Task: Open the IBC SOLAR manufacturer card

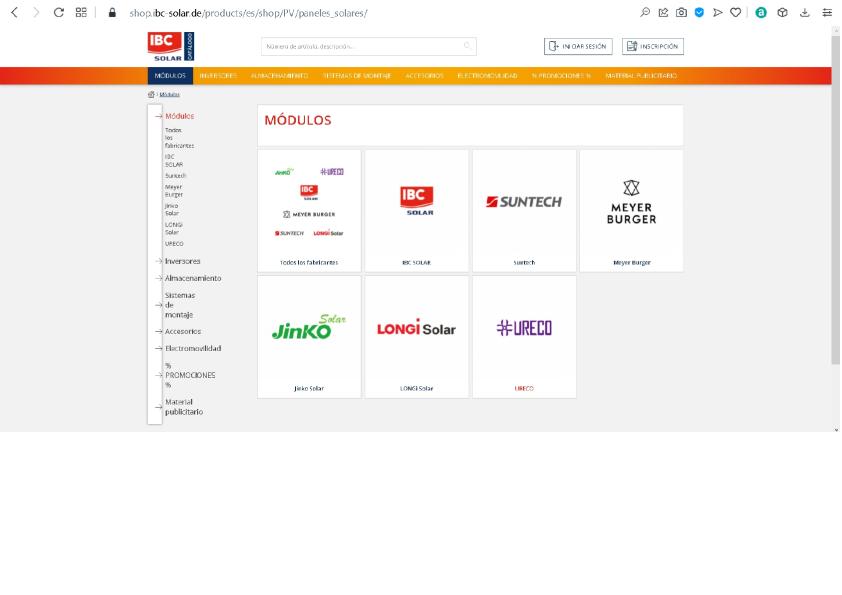Action: 417,211
